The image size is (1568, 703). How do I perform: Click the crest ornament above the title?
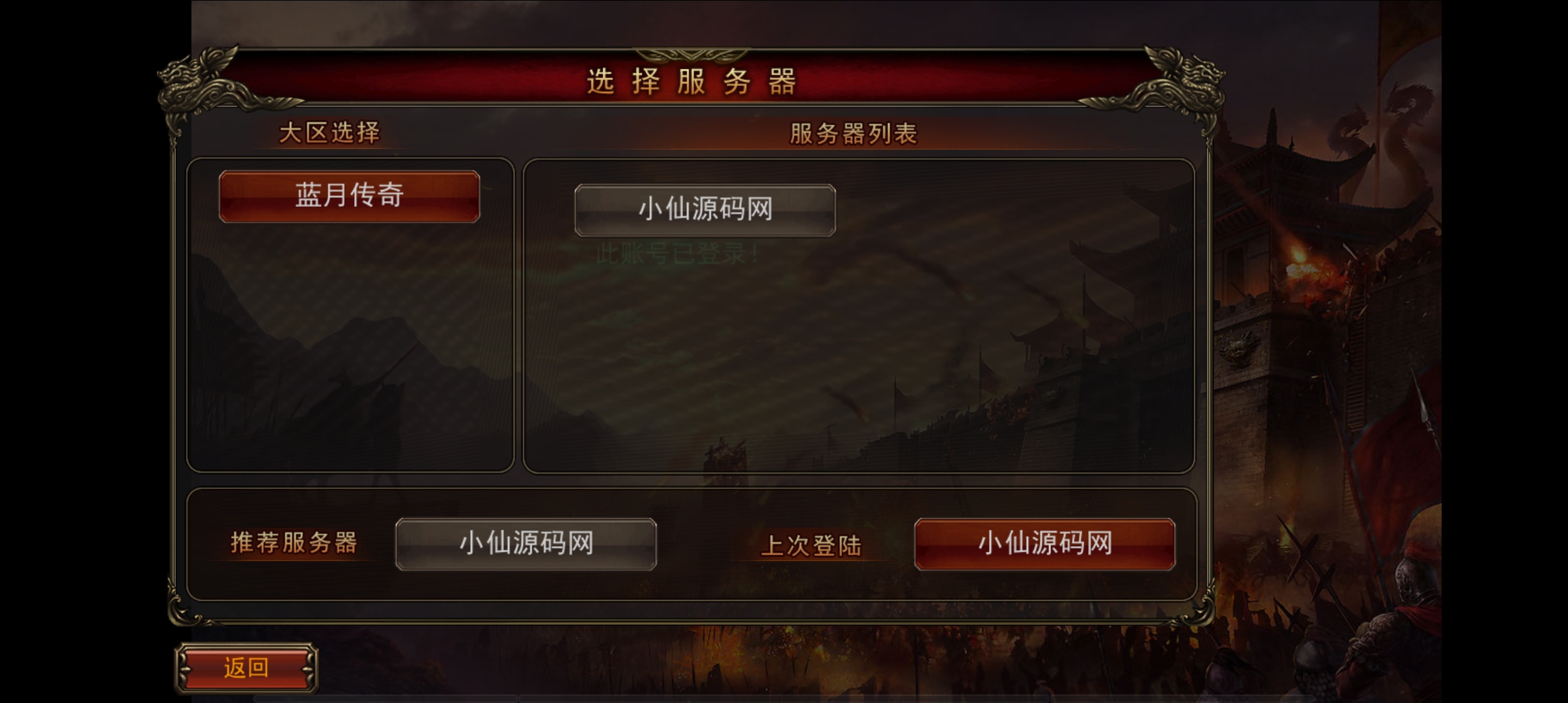click(x=692, y=55)
